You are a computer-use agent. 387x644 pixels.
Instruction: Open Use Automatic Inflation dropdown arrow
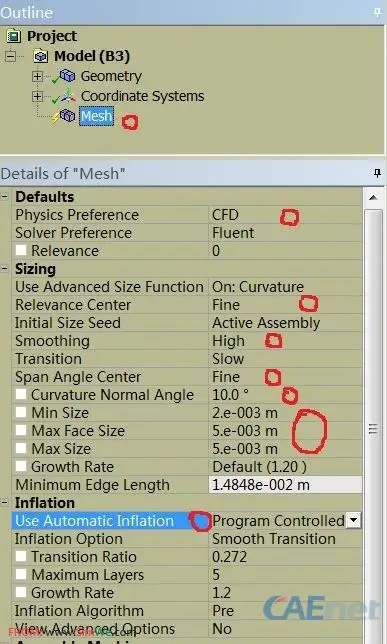[x=353, y=521]
